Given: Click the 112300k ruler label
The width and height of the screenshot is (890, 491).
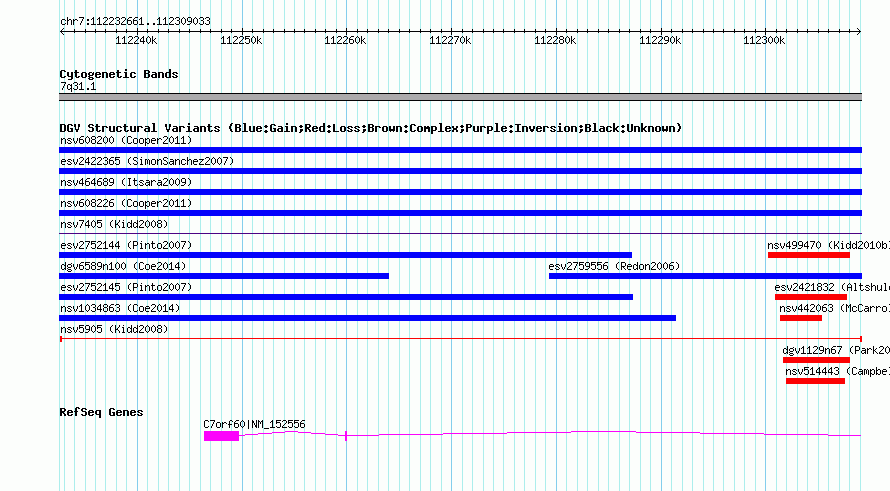Looking at the screenshot, I should 764,40.
